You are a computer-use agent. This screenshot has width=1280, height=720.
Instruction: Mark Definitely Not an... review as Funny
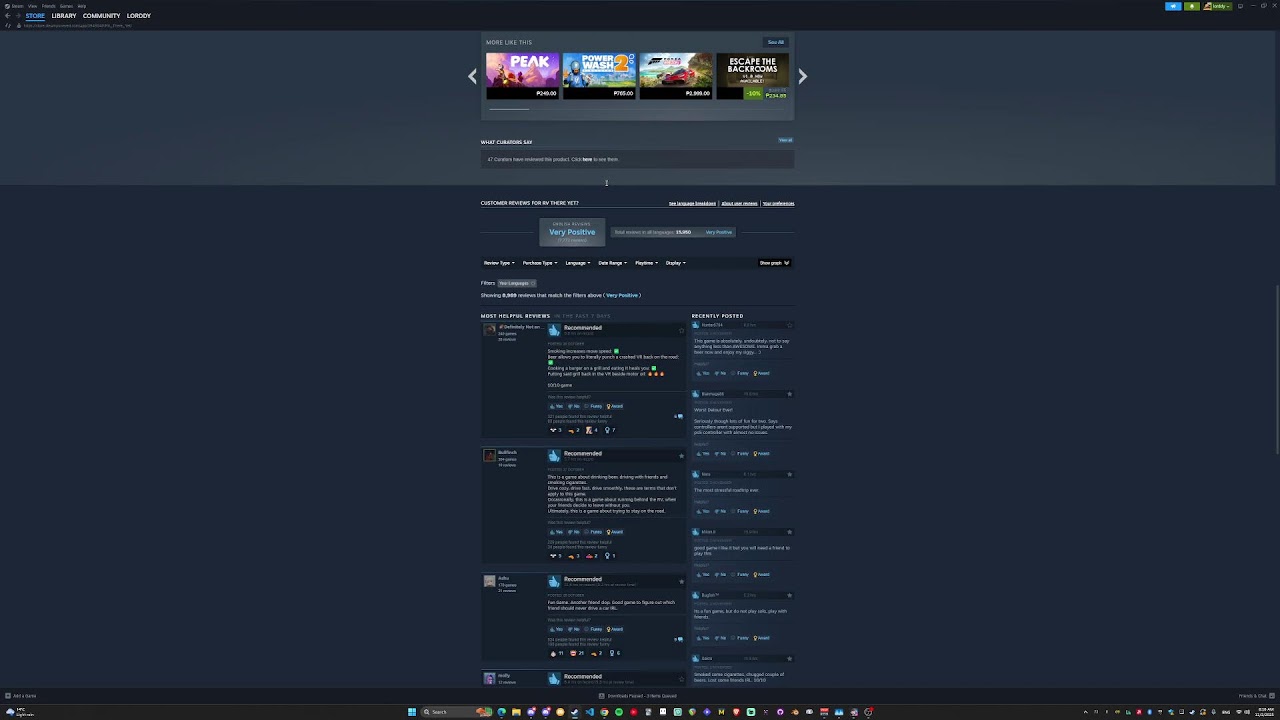point(594,406)
